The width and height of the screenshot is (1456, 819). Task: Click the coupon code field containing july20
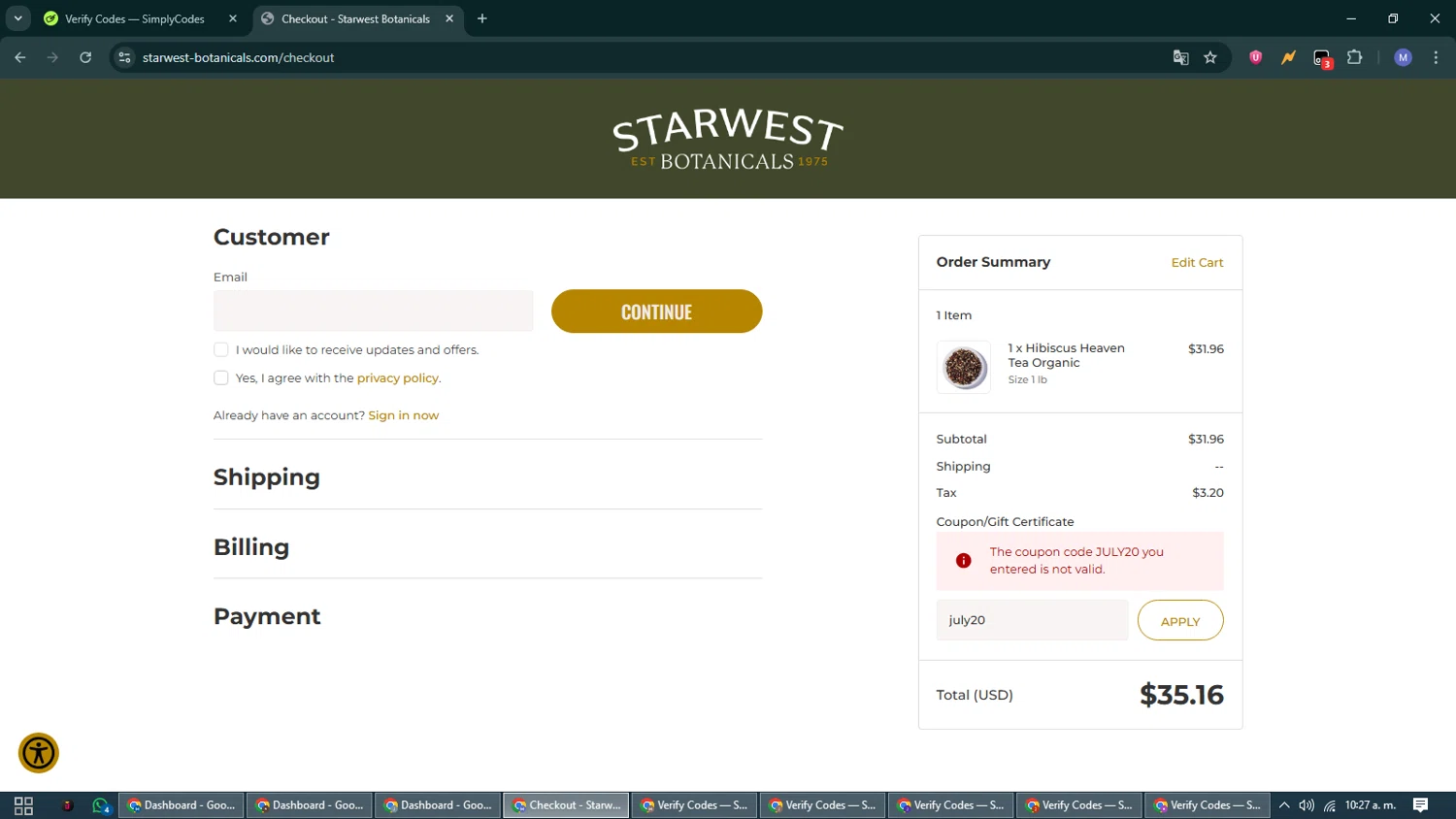(x=1032, y=620)
